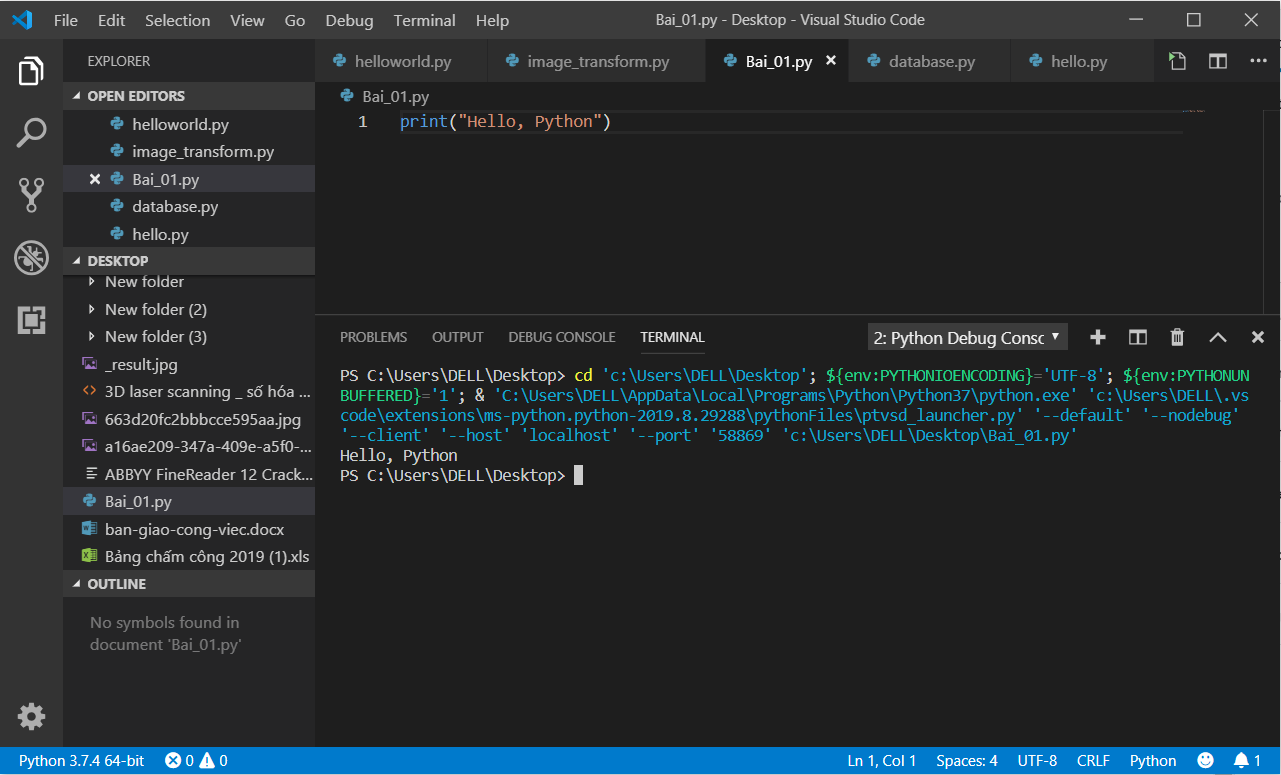
Task: Open the Manage gear settings icon
Action: pyautogui.click(x=31, y=716)
